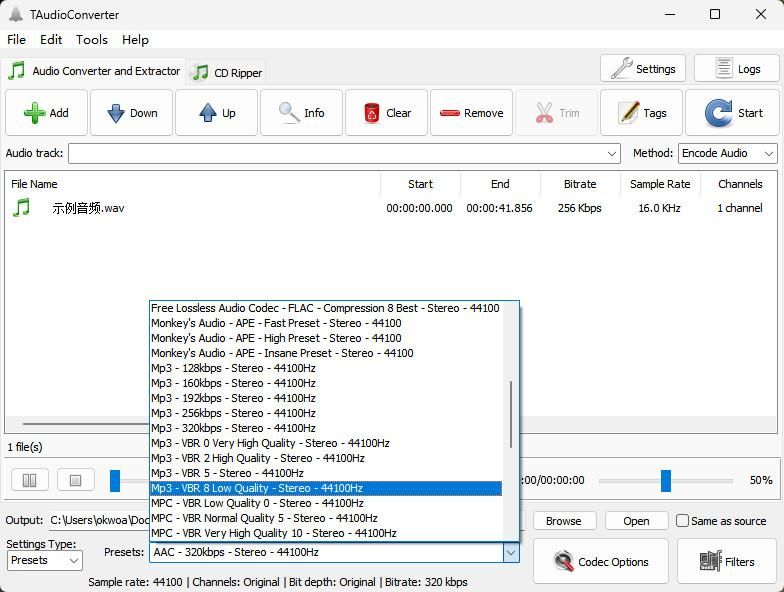The image size is (784, 592).
Task: Expand the Method dropdown showing Encode Audio
Action: pos(728,154)
